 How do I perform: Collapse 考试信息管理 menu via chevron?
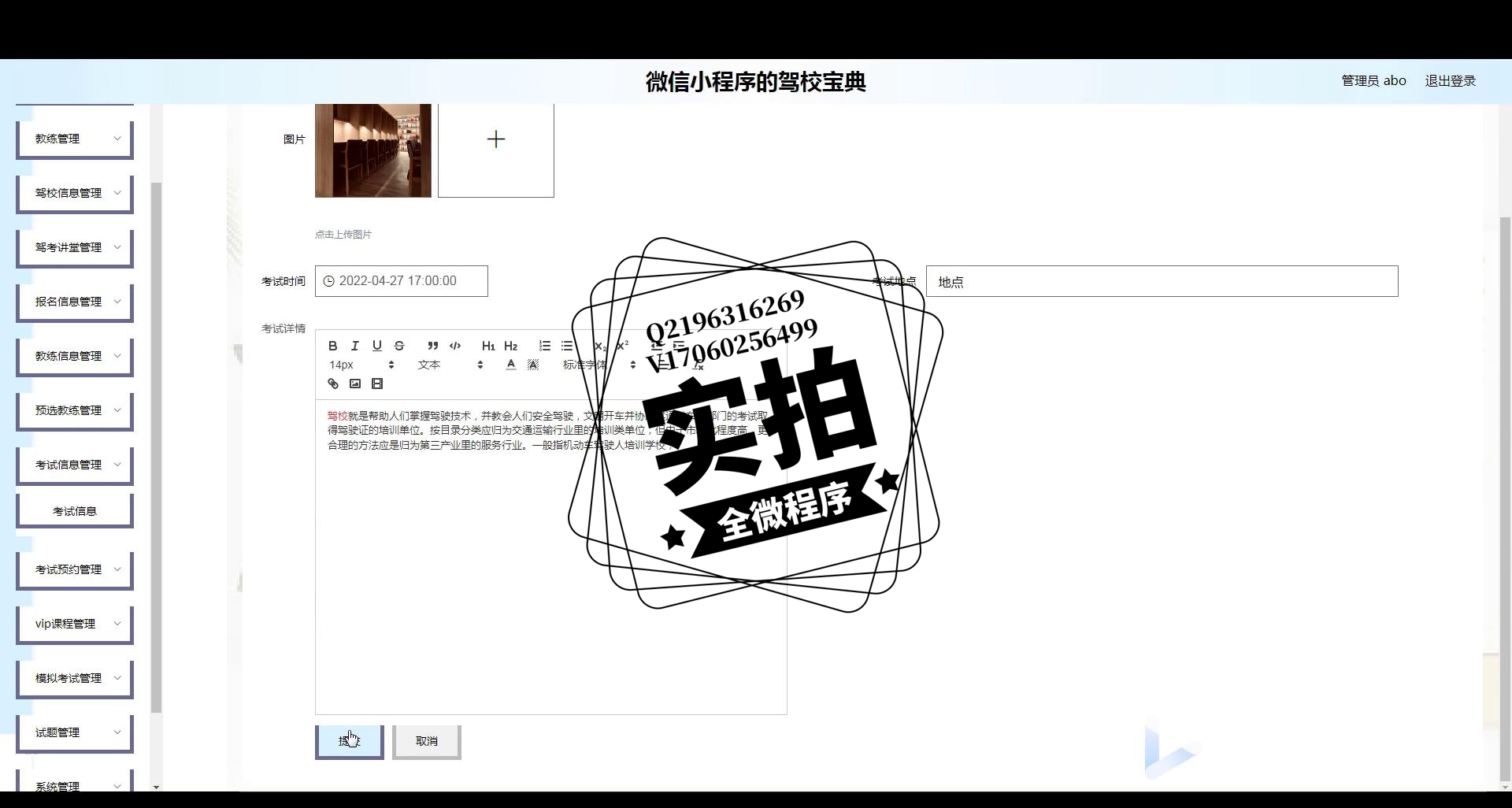[117, 465]
